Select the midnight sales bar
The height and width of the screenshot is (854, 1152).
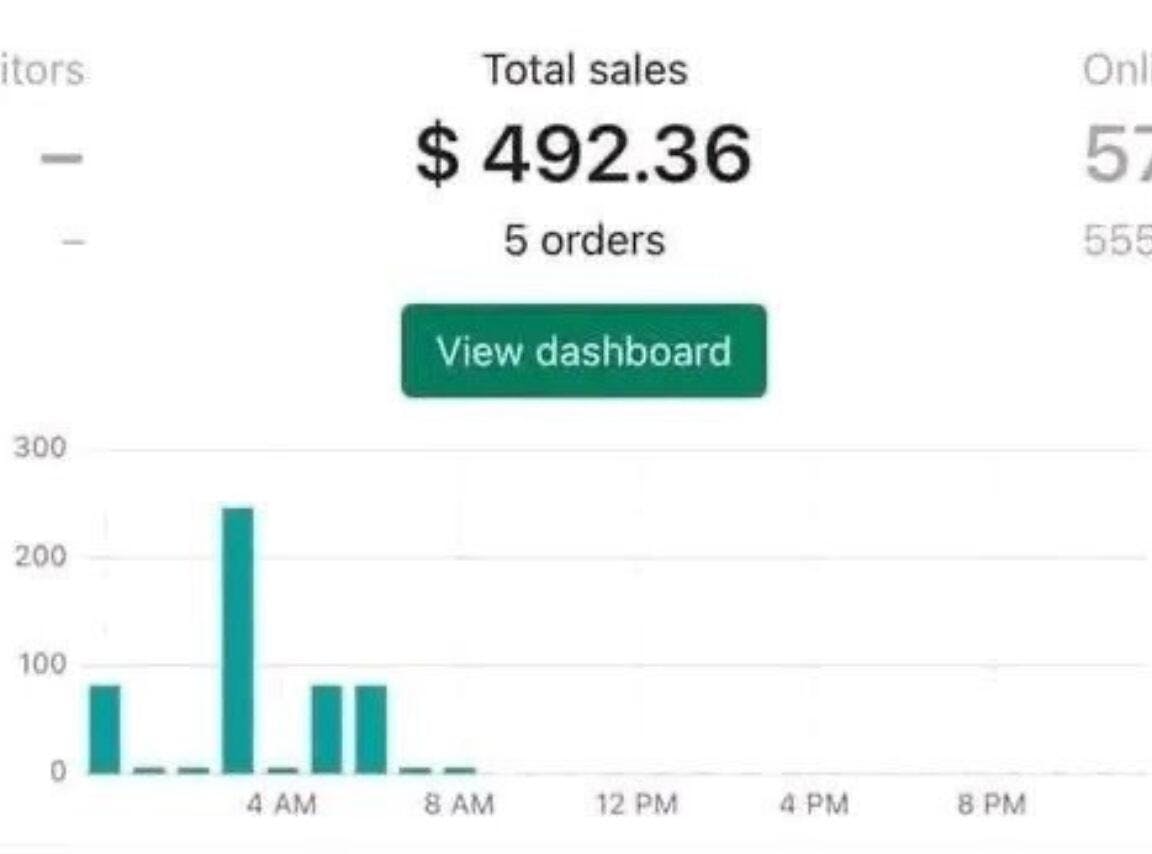[x=105, y=729]
